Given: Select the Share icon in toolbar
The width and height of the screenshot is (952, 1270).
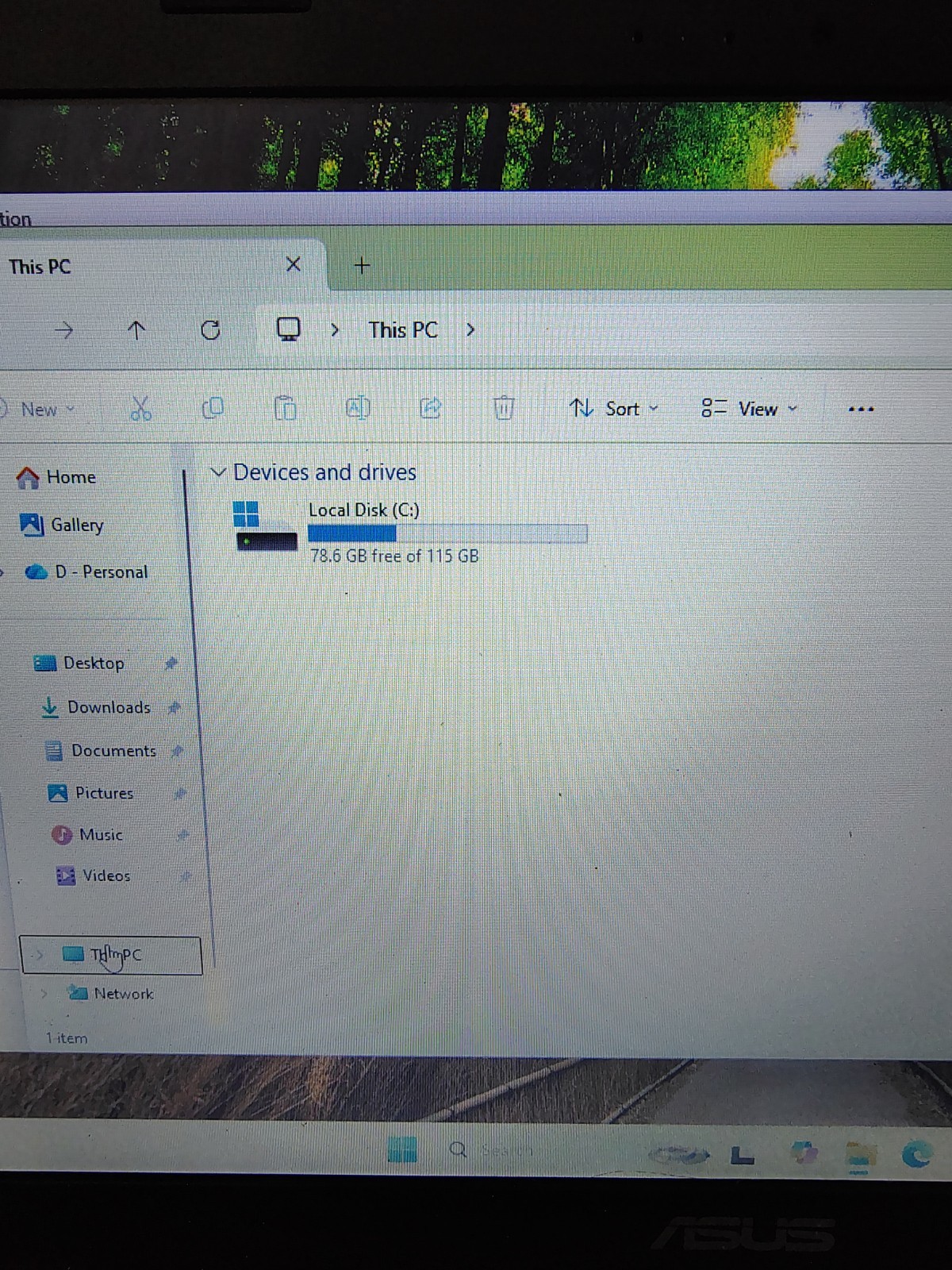Looking at the screenshot, I should pos(430,408).
